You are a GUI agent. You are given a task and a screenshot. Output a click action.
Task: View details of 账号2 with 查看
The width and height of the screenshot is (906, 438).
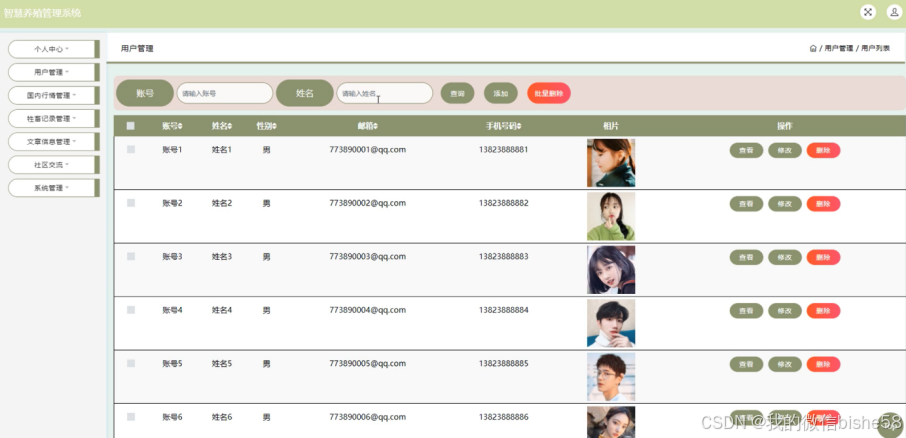tap(747, 204)
